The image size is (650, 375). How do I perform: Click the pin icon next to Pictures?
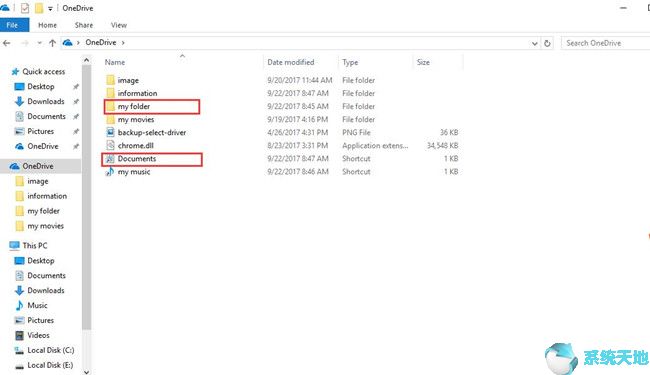coord(76,131)
